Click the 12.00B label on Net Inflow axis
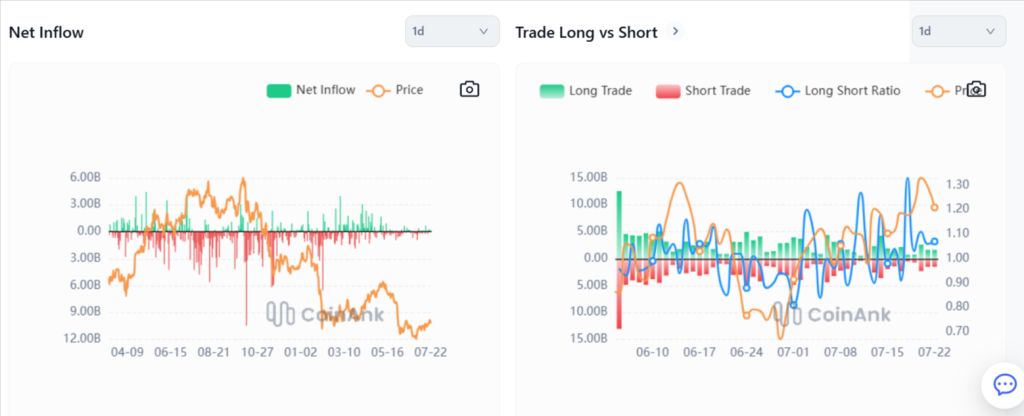The height and width of the screenshot is (416, 1024). (x=82, y=338)
